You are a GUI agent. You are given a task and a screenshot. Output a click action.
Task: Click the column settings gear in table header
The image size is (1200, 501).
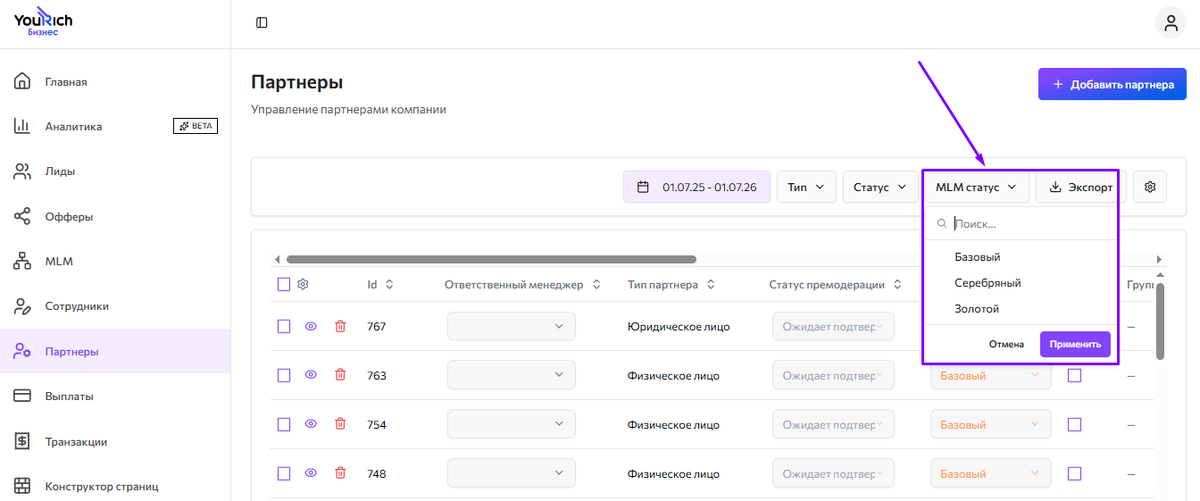(303, 284)
